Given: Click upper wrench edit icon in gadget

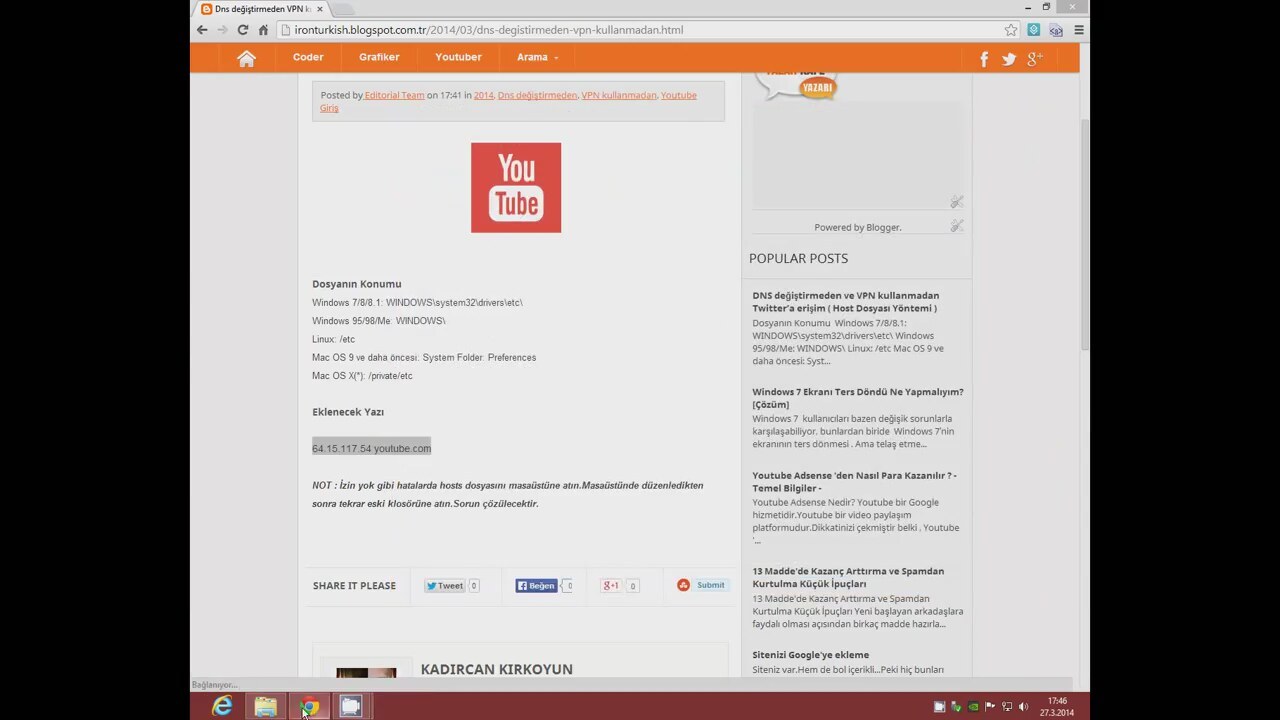Looking at the screenshot, I should tap(956, 202).
